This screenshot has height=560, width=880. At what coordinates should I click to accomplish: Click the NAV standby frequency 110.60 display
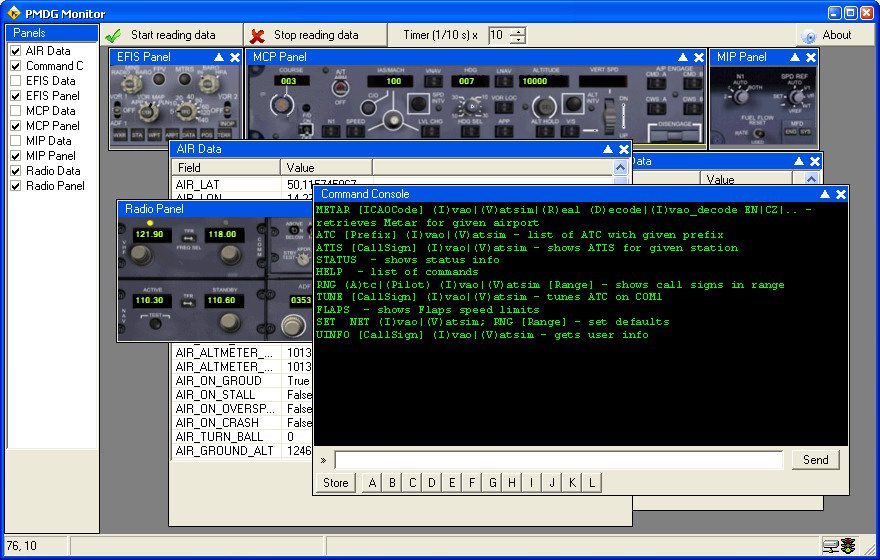[x=222, y=301]
